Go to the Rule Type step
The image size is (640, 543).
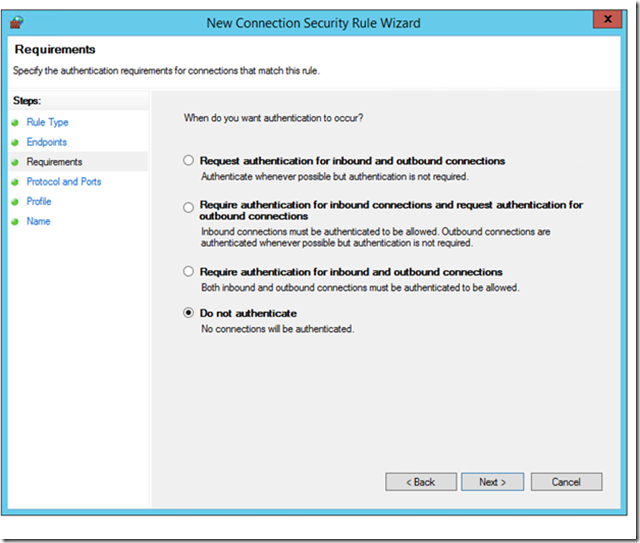47,122
